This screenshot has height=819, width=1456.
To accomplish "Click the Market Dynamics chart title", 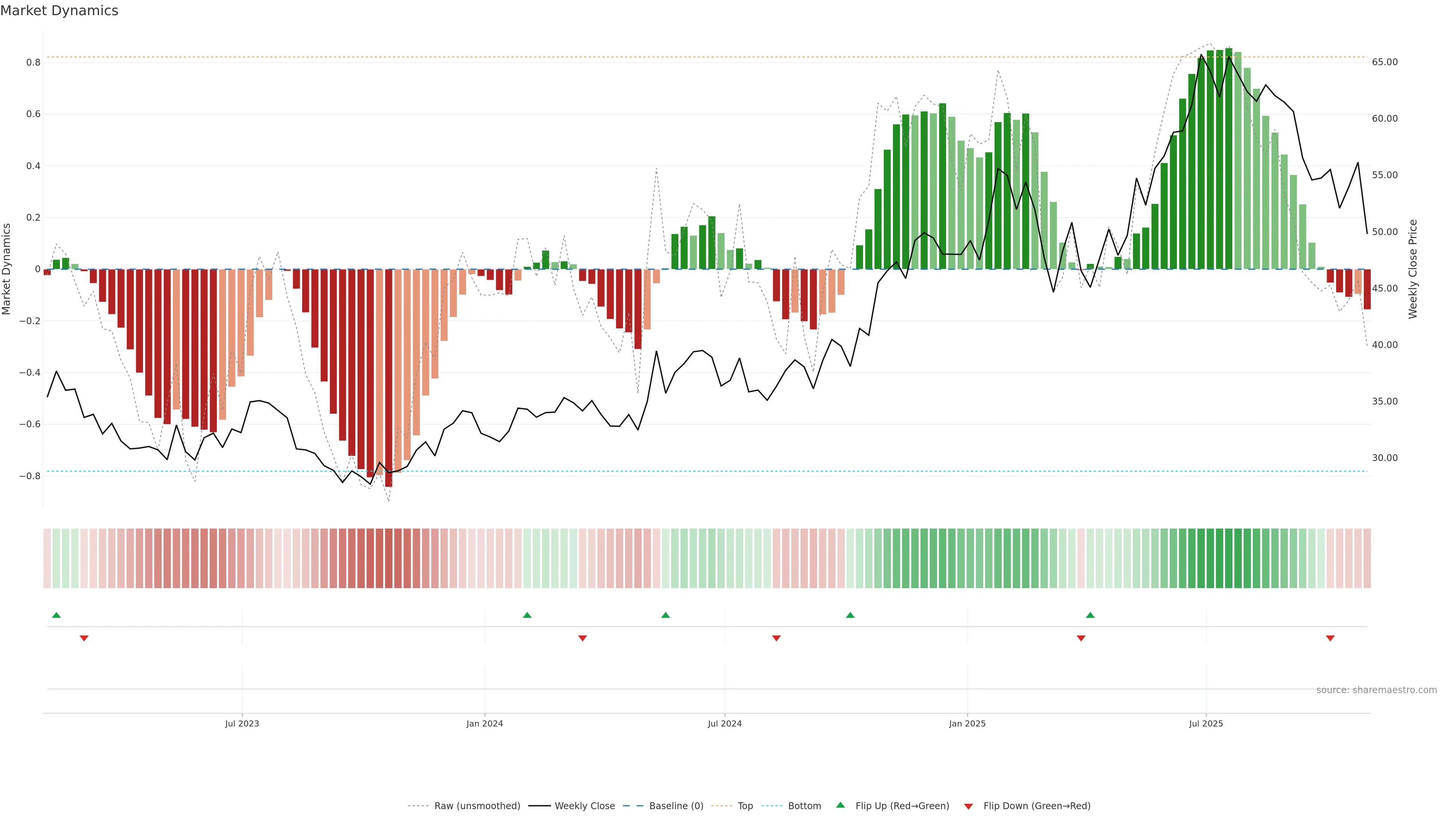I will click(60, 11).
